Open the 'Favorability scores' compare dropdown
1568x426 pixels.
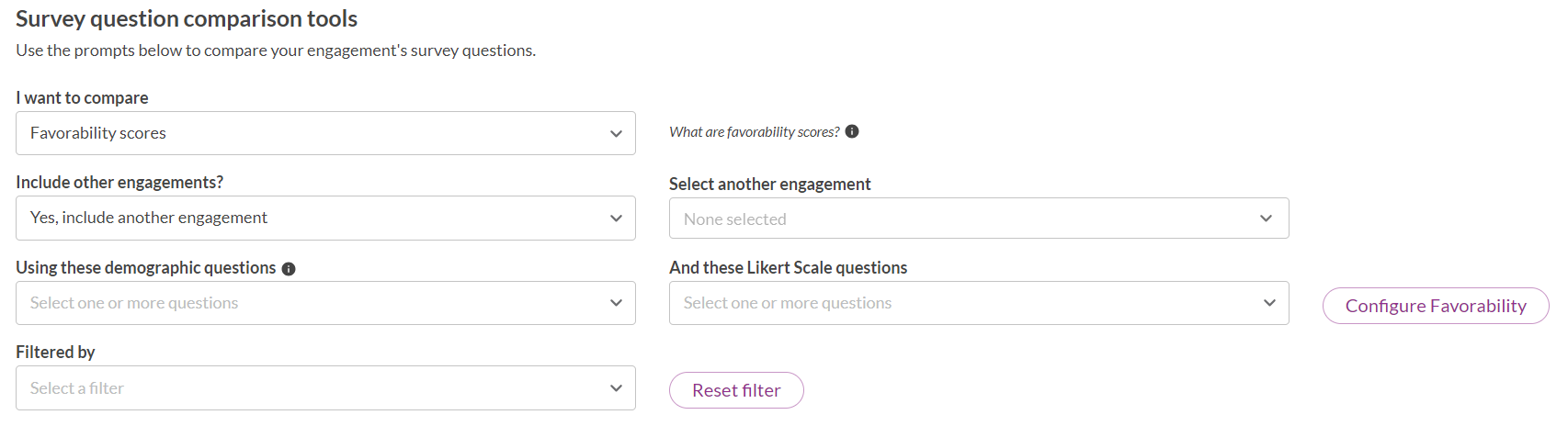(325, 133)
